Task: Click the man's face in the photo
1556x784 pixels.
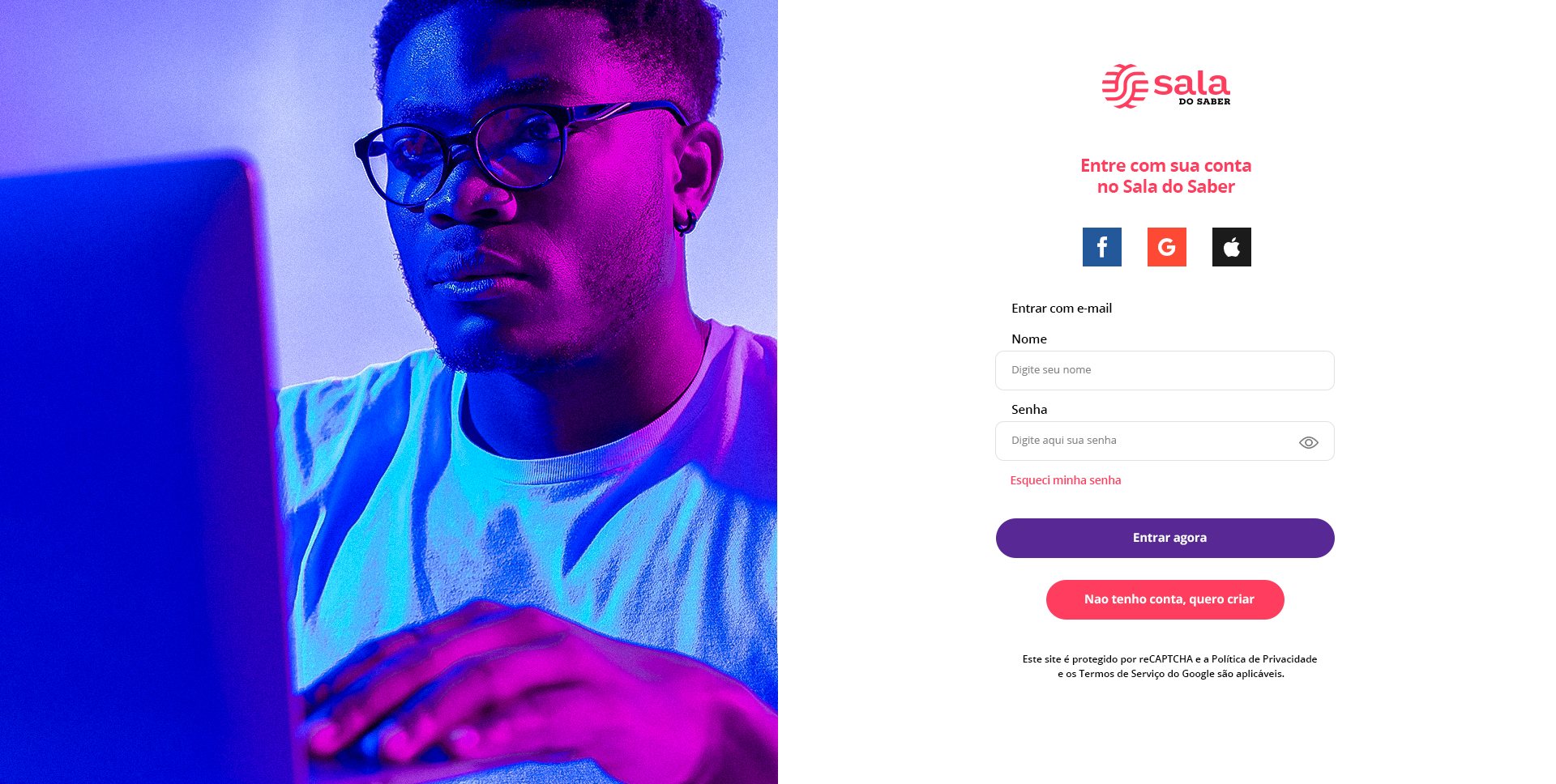Action: [519, 202]
